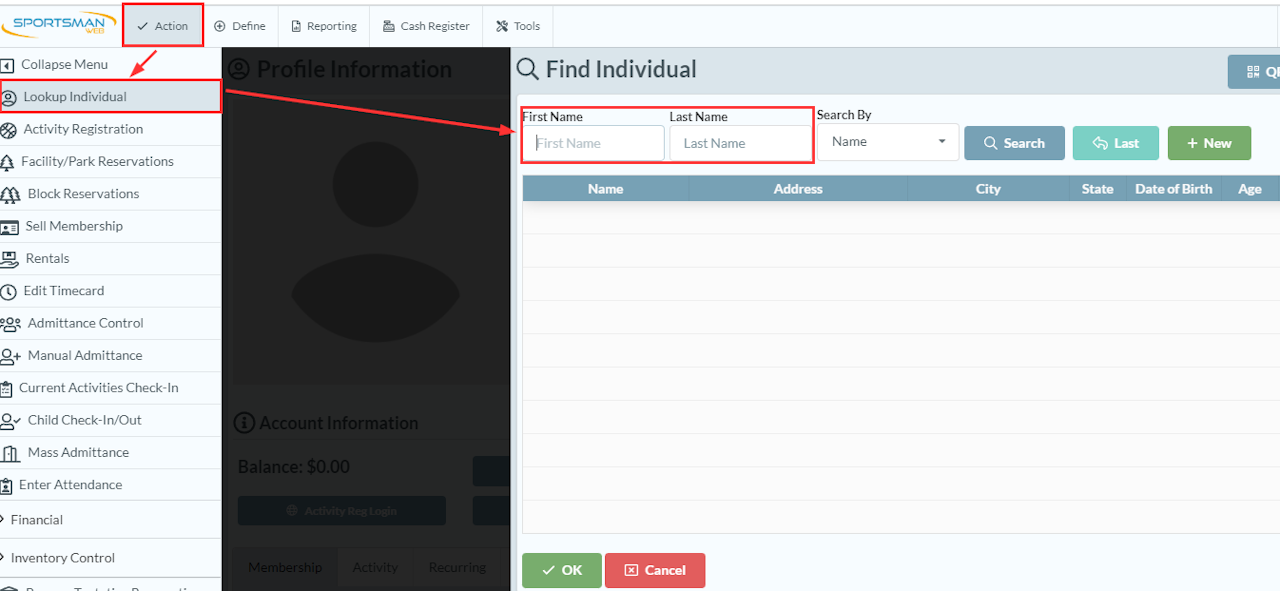
Task: Click the Sell Membership card icon
Action: pos(9,227)
